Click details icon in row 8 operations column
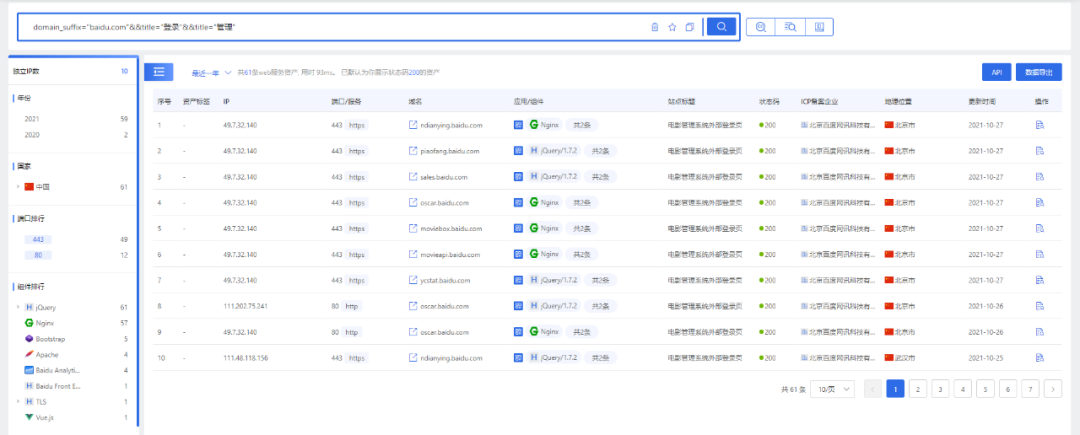Image resolution: width=1080 pixels, height=435 pixels. (1039, 306)
